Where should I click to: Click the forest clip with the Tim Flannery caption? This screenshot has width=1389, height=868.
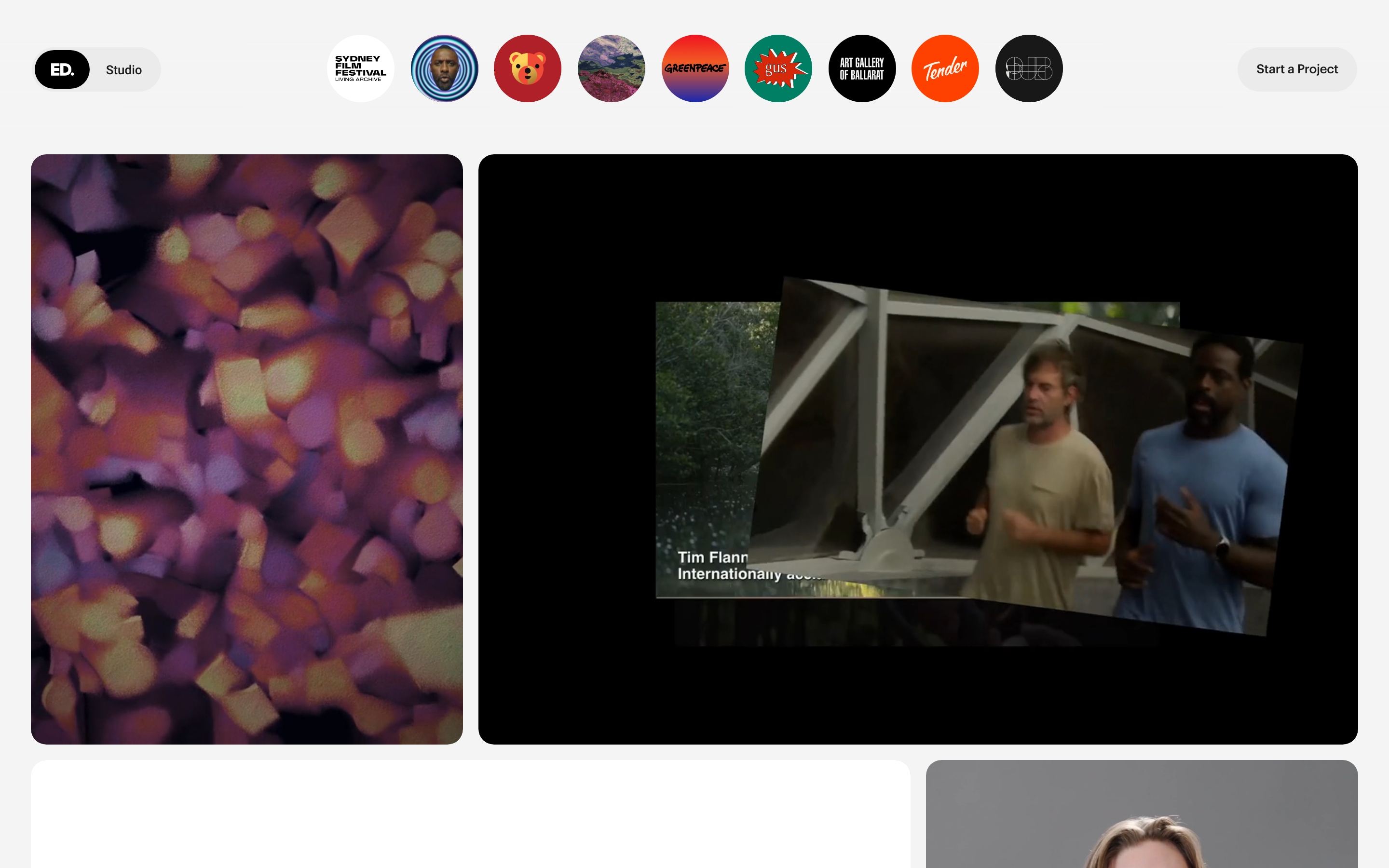[712, 436]
